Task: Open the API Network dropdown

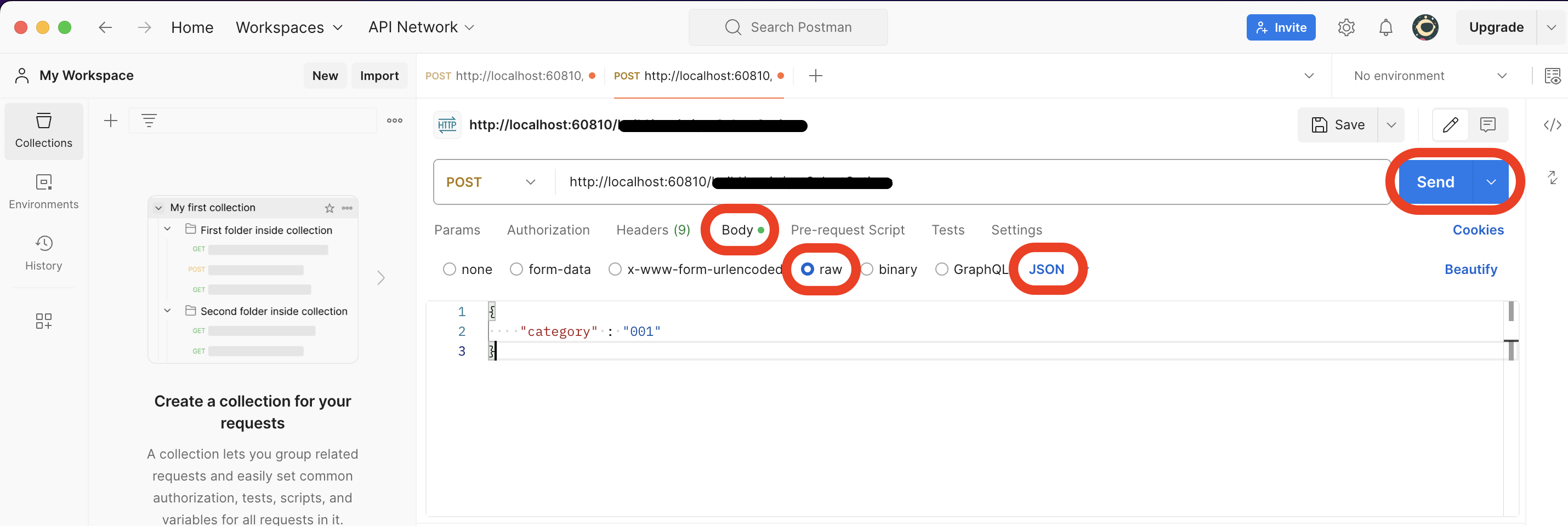Action: coord(421,27)
